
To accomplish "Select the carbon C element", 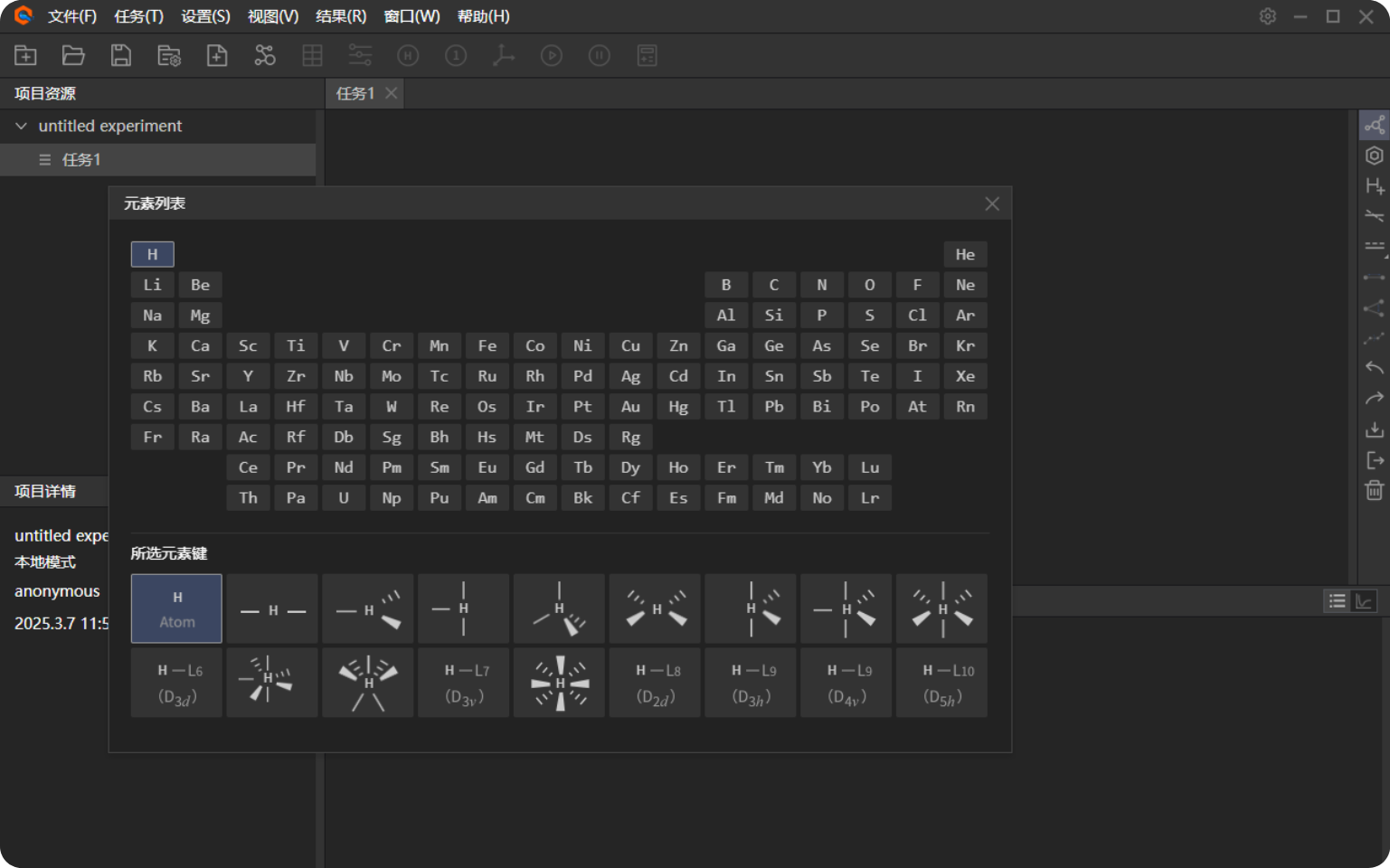I will coord(774,285).
